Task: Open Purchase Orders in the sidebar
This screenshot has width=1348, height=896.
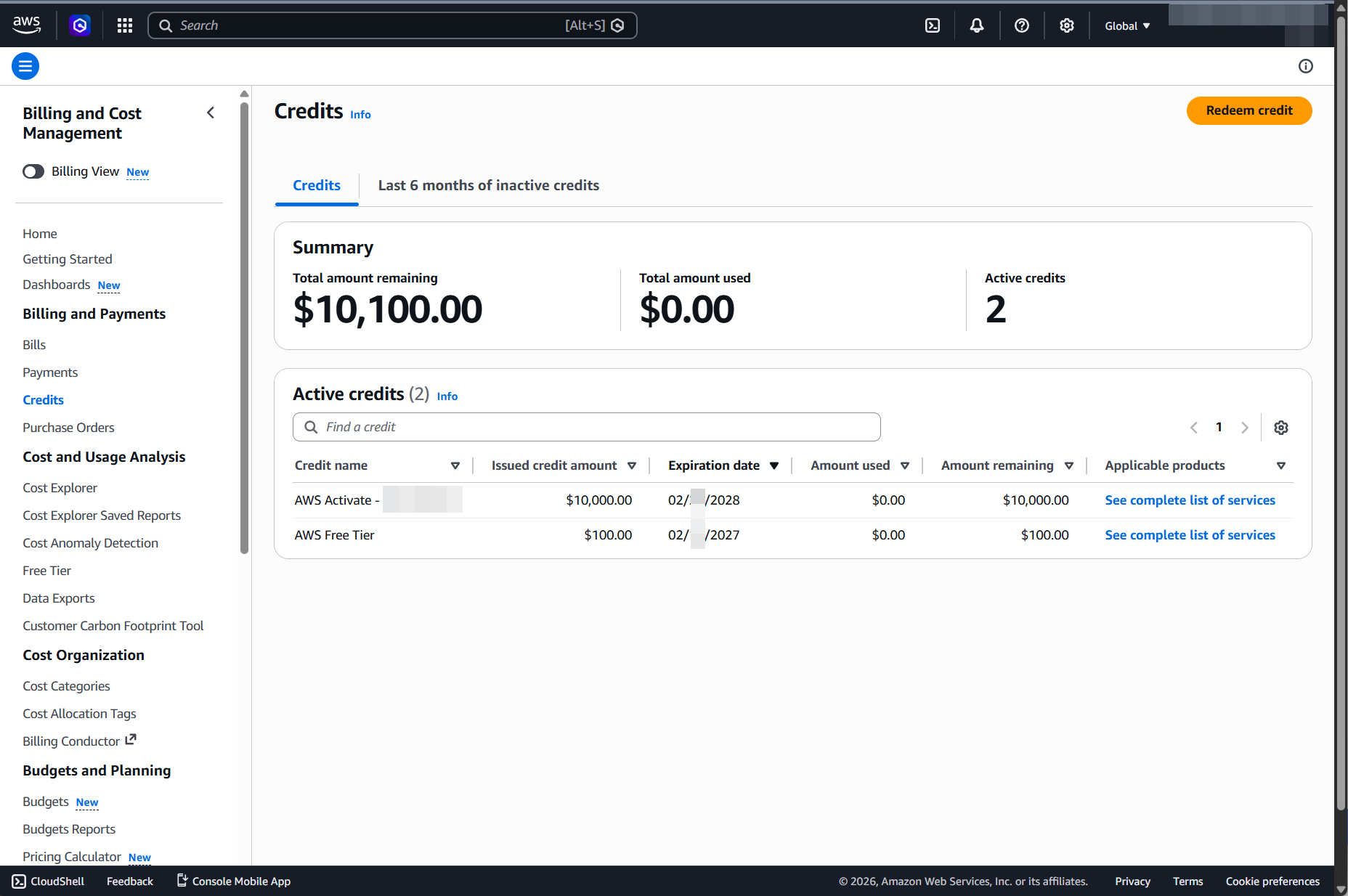Action: 68,428
